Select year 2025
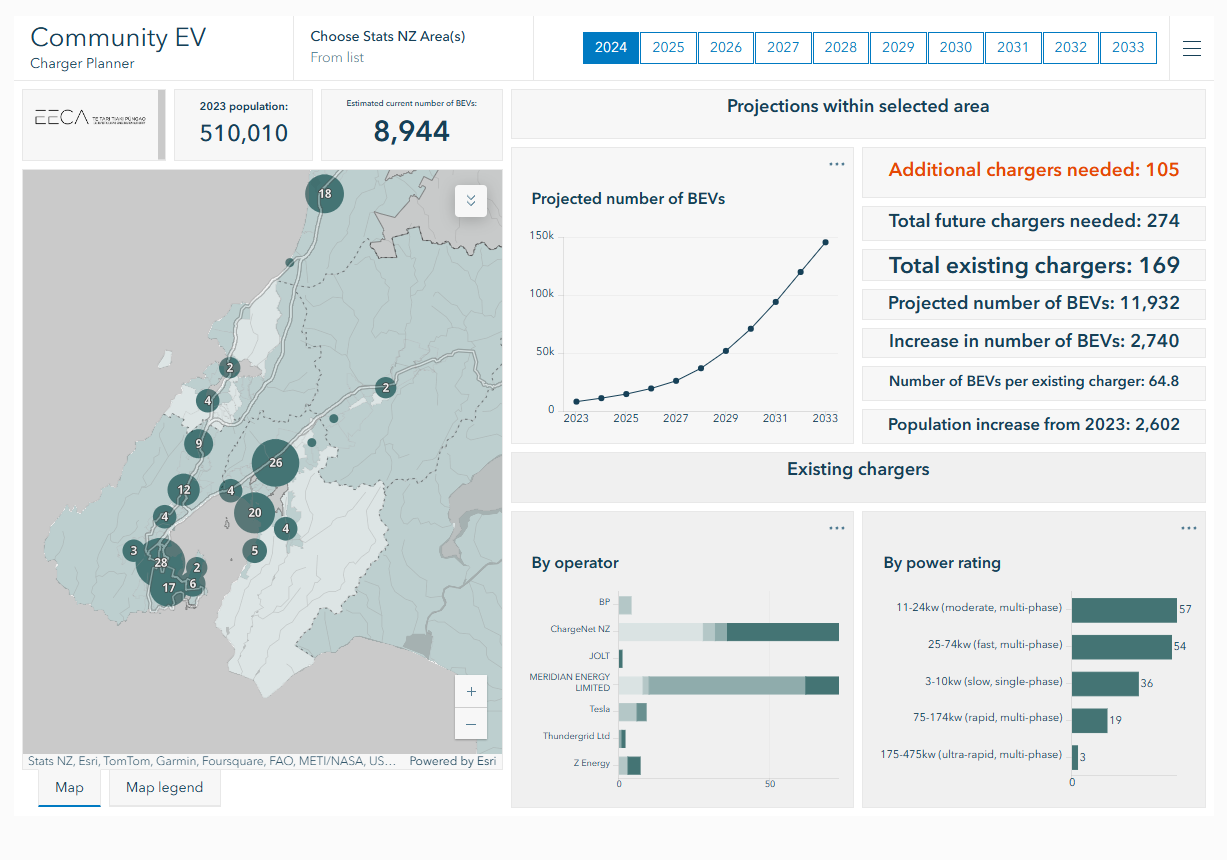The height and width of the screenshot is (860, 1227). pyautogui.click(x=668, y=48)
